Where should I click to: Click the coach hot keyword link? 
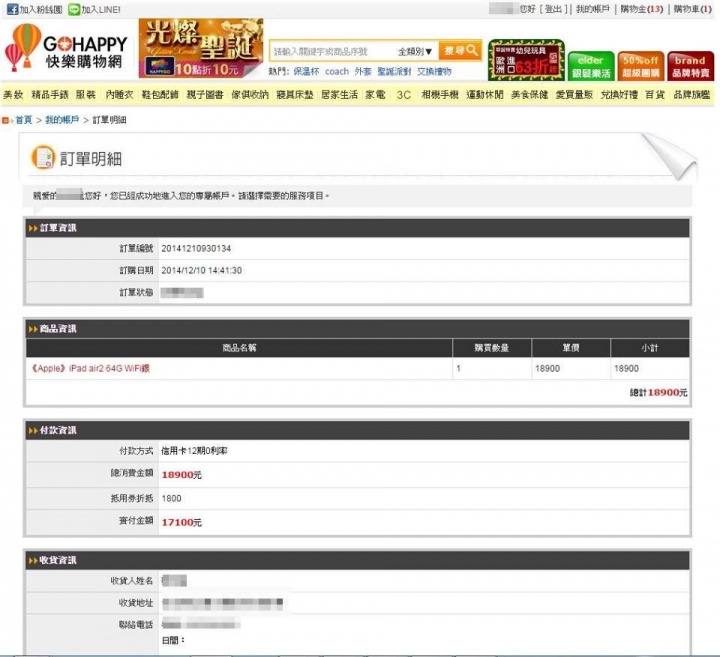click(337, 72)
